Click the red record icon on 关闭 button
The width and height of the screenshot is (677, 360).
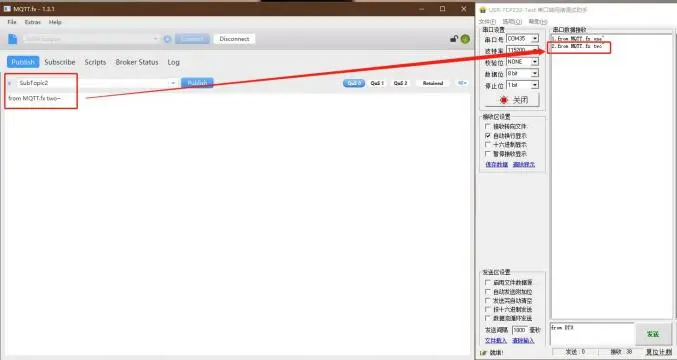503,100
